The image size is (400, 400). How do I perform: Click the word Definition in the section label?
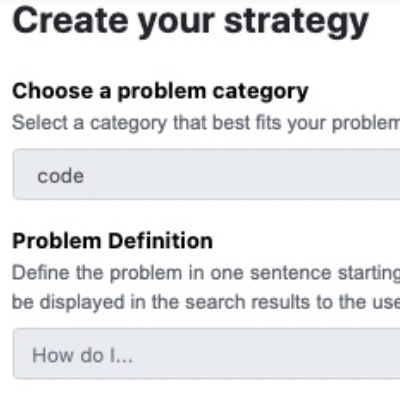click(161, 240)
